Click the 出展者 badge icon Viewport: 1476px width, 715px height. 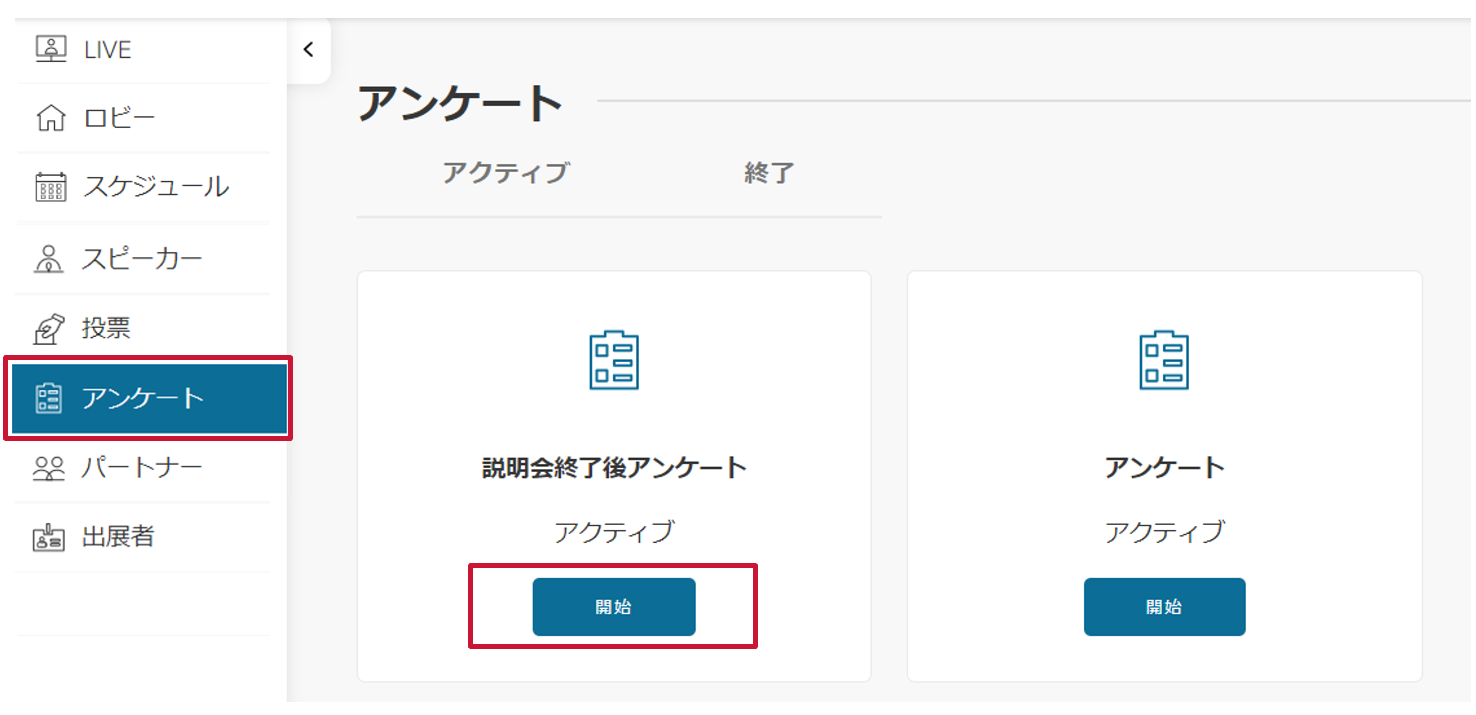[x=49, y=537]
